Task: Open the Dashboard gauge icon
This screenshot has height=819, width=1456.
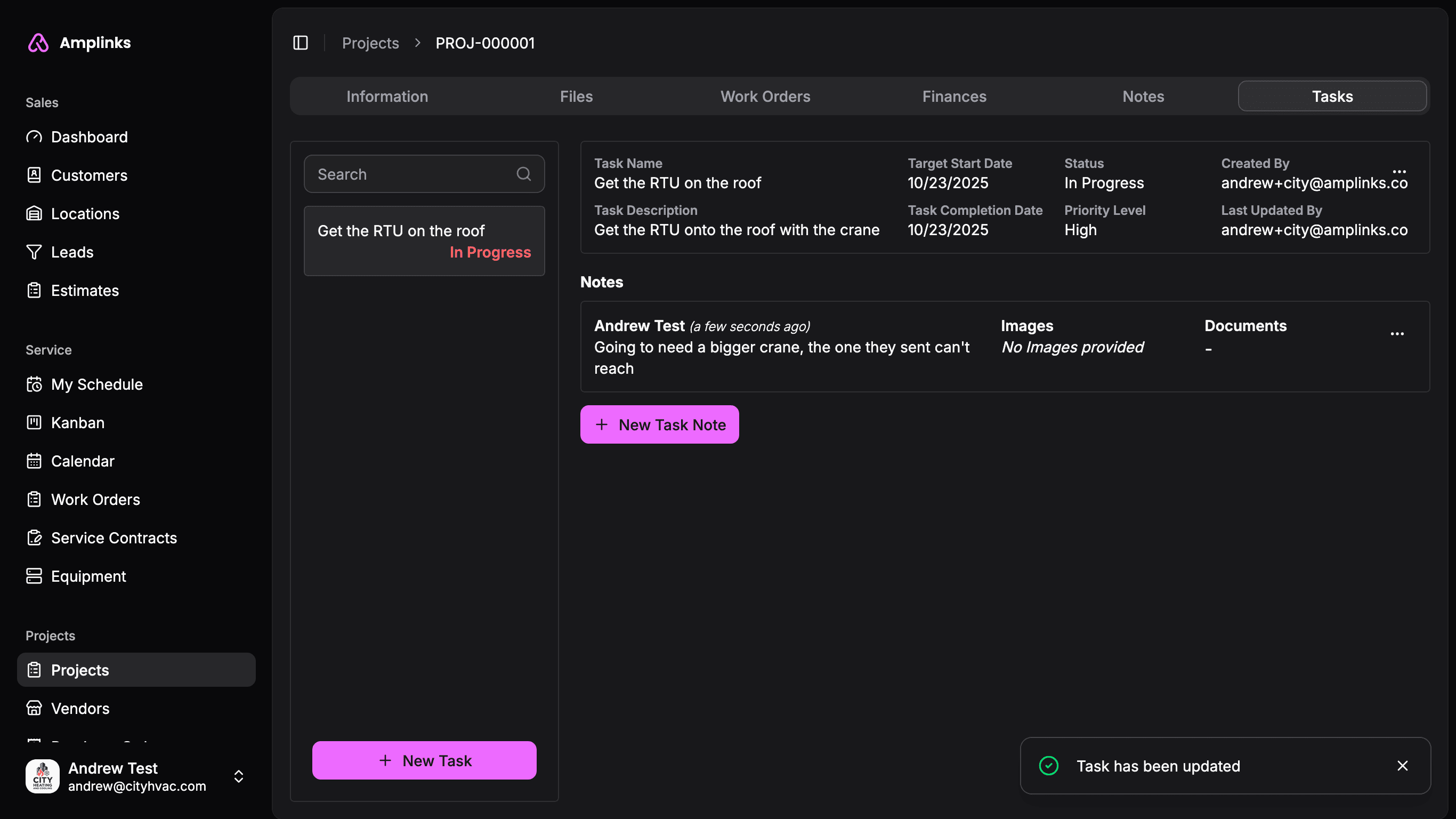Action: [34, 137]
